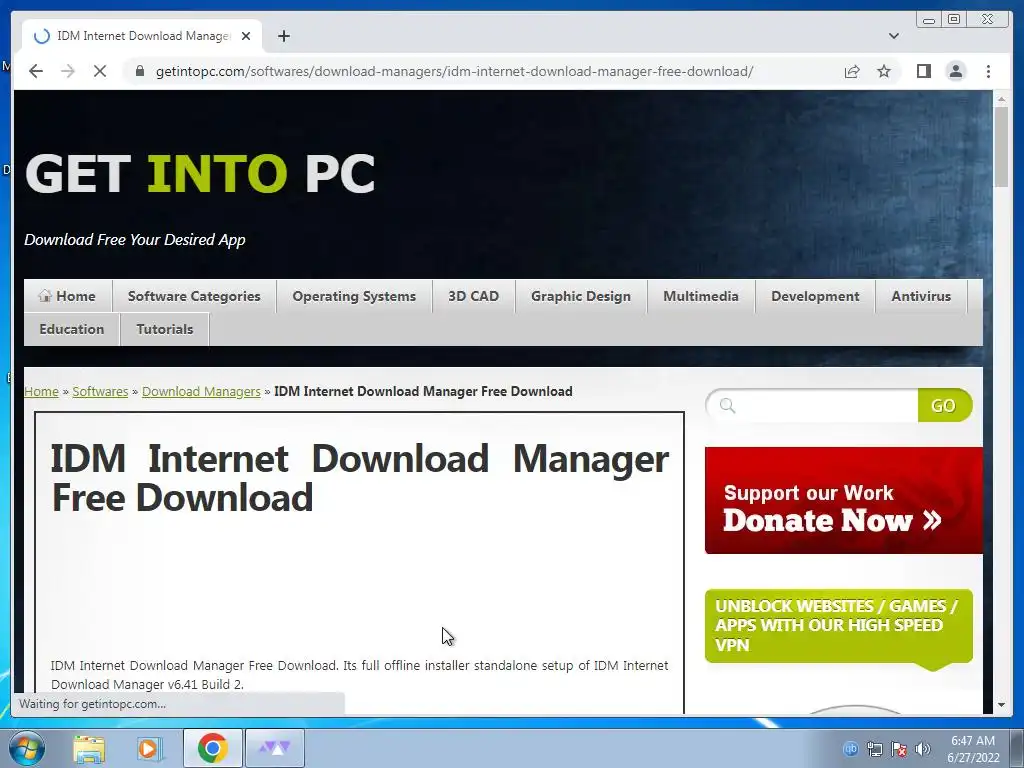The width and height of the screenshot is (1024, 768).
Task: Follow the Softwares breadcrumb link
Action: (x=100, y=391)
